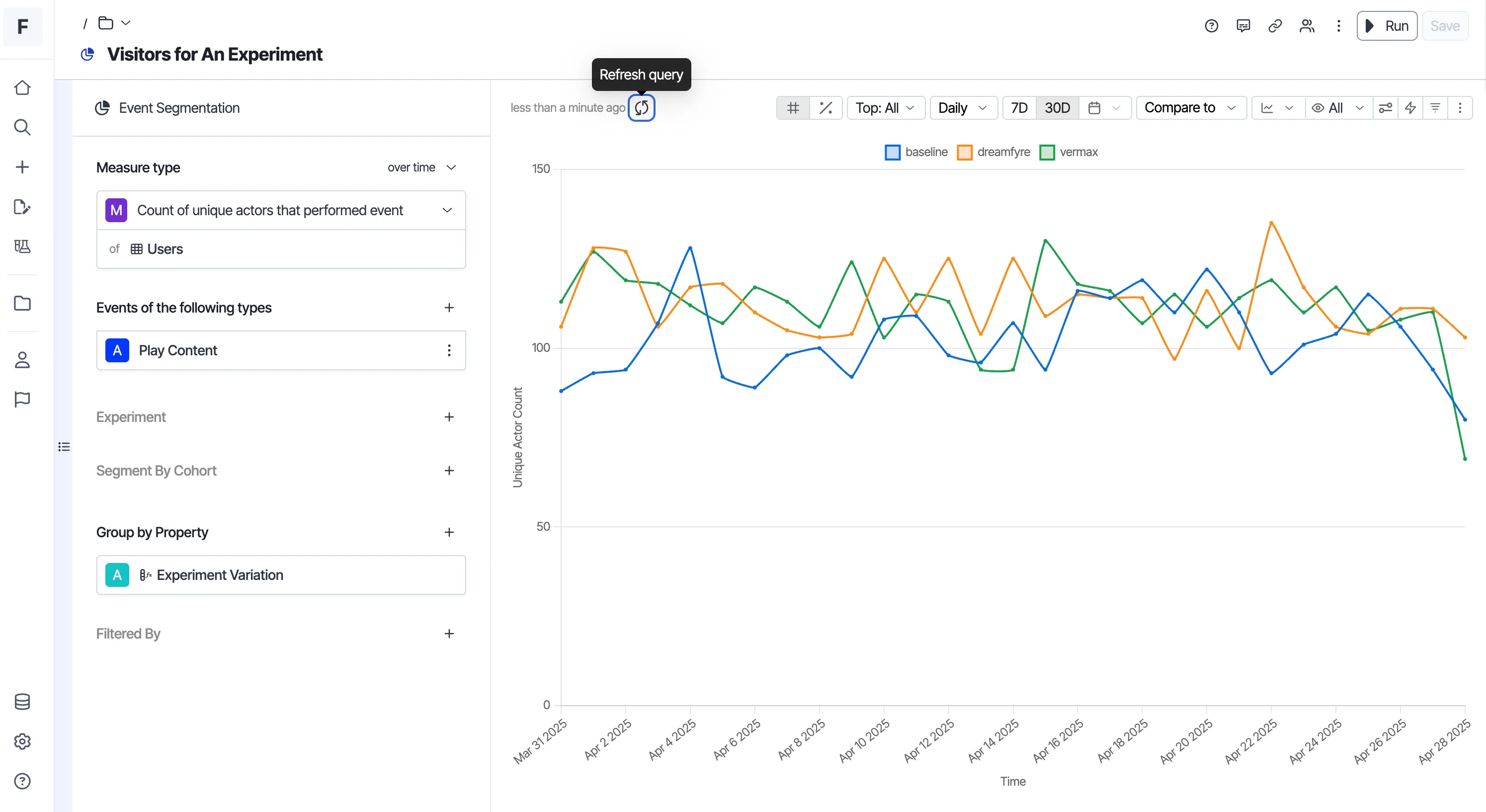Screen dimensions: 1486x812
Task: Open the eye All visibility dropdown
Action: coord(1338,108)
